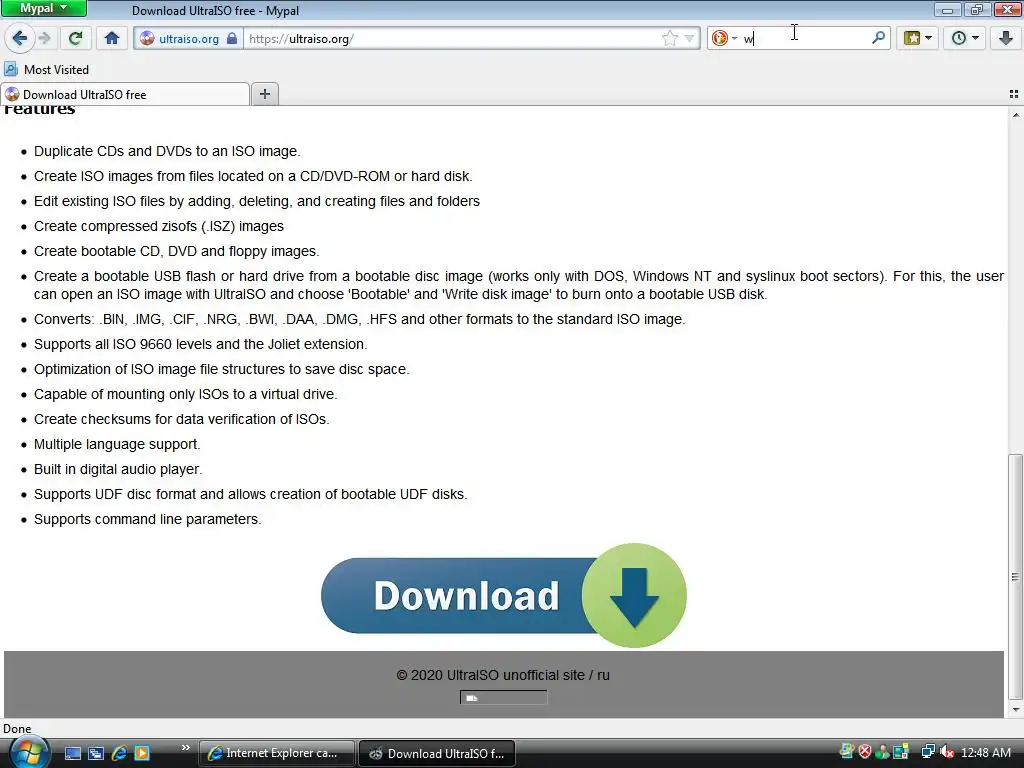Click 'Download UltraISO f...' taskbar button
Screen dimensions: 1024x768
(437, 753)
